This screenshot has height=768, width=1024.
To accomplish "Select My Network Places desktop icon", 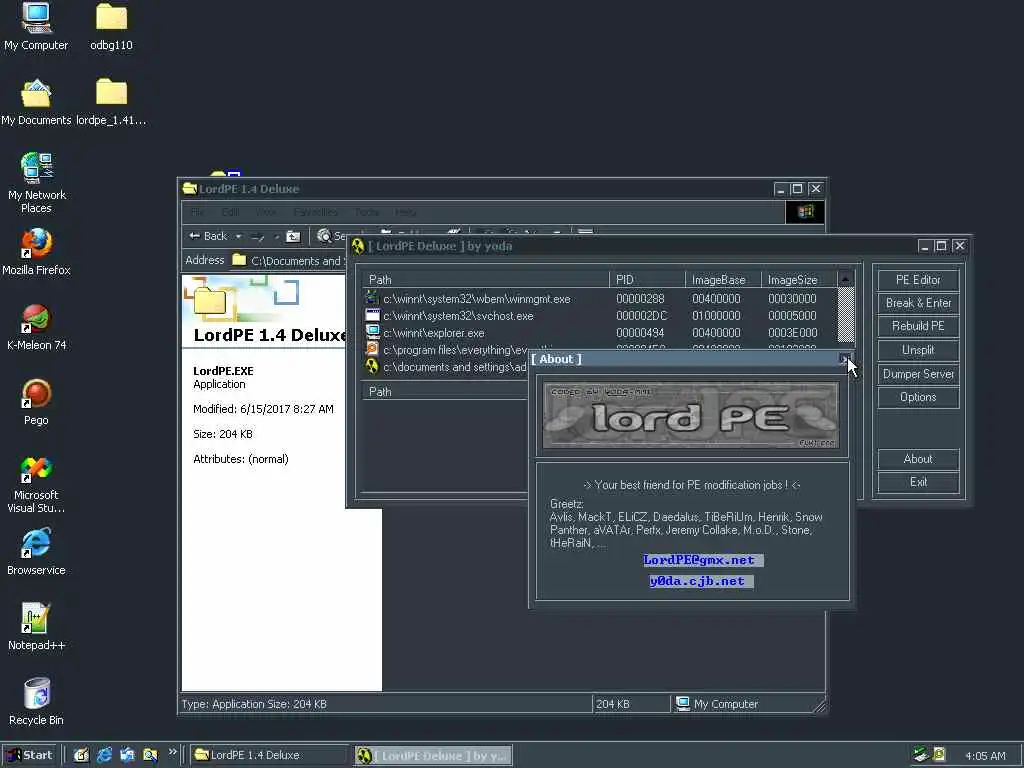I will pyautogui.click(x=36, y=183).
